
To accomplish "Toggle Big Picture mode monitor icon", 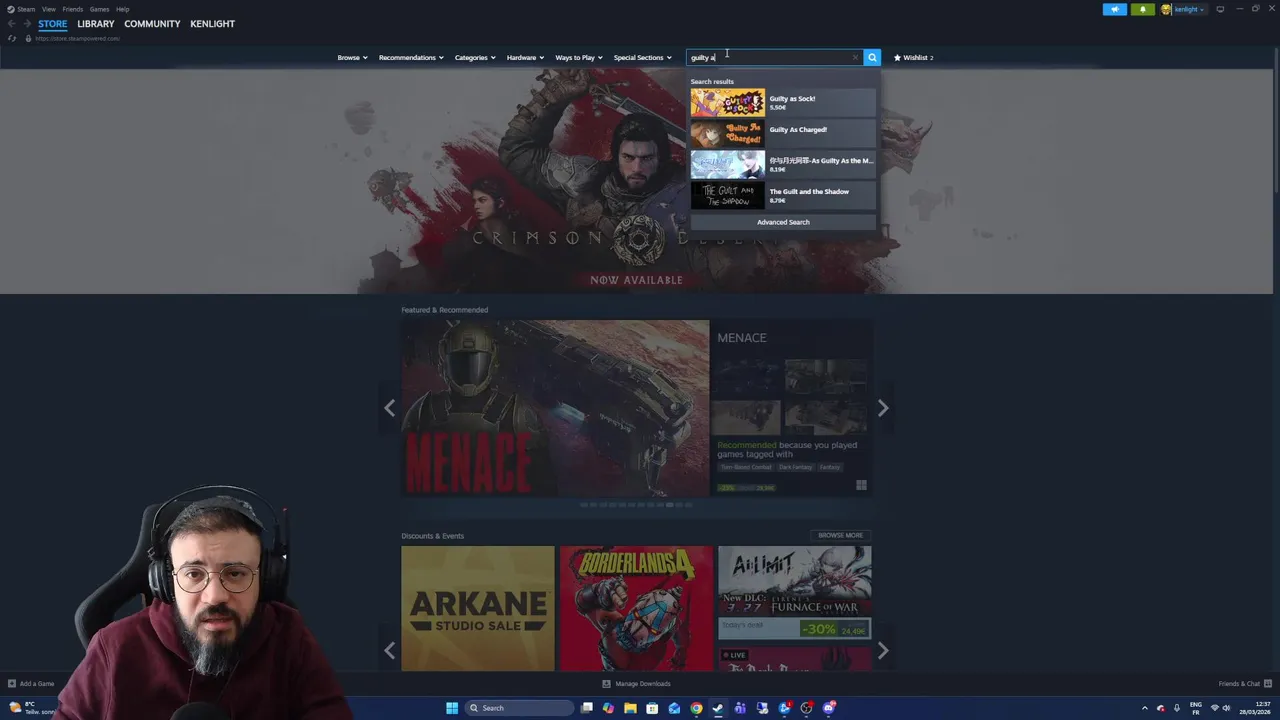I will point(1220,9).
